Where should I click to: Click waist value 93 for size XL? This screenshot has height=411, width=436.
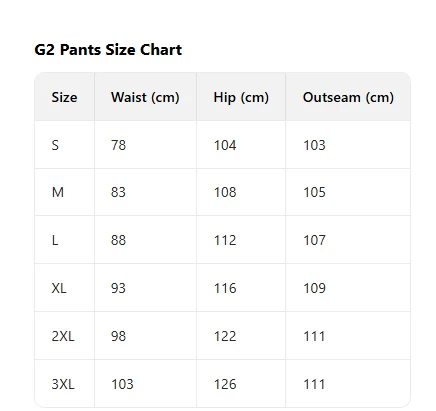point(118,288)
